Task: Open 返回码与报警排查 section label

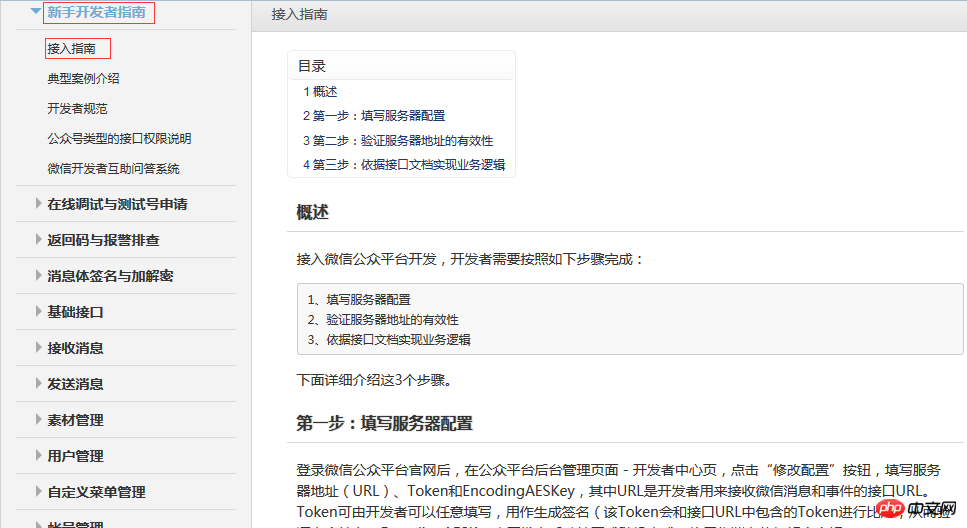Action: [x=103, y=240]
